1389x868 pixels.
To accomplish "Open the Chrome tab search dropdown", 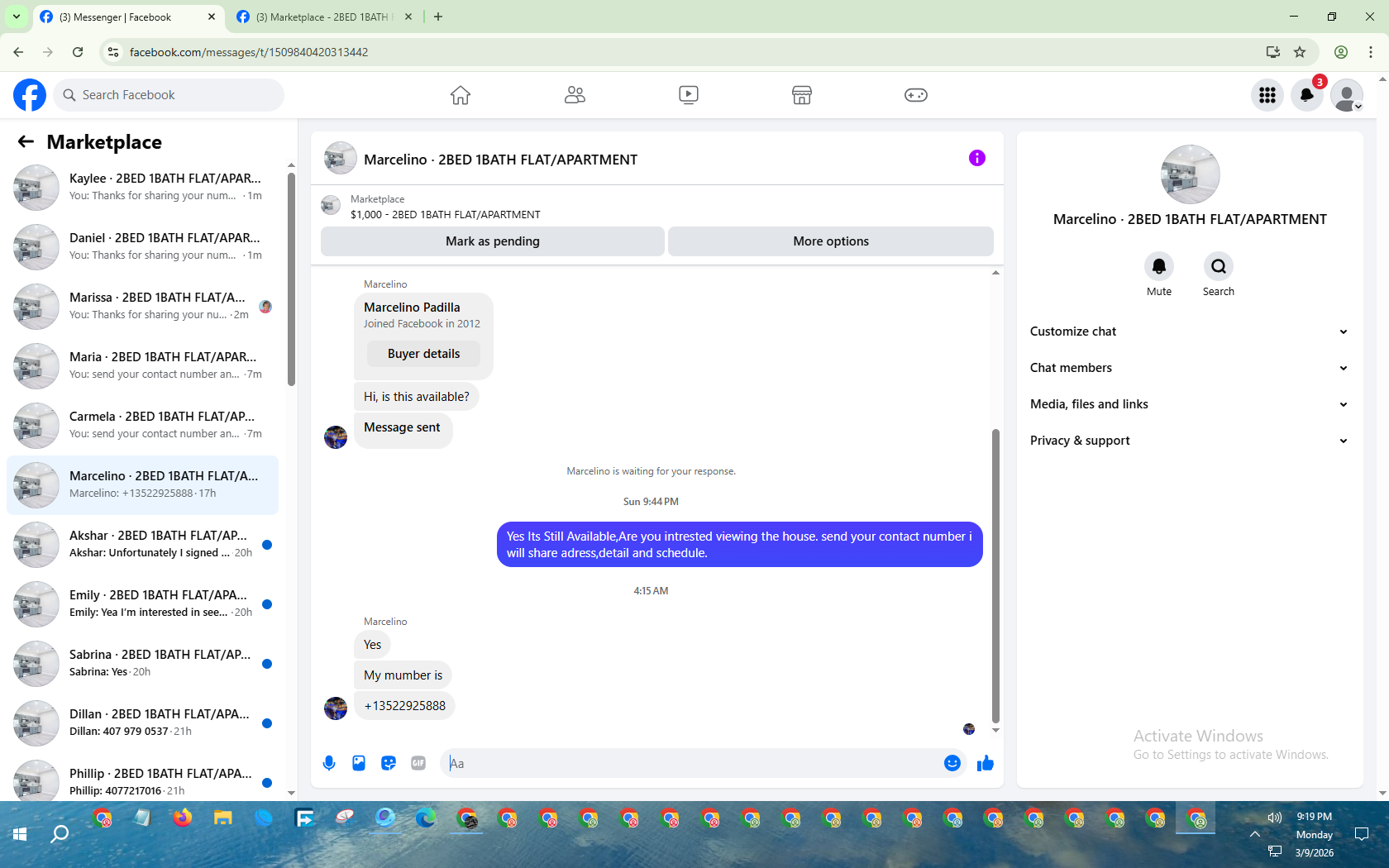I will point(16,17).
